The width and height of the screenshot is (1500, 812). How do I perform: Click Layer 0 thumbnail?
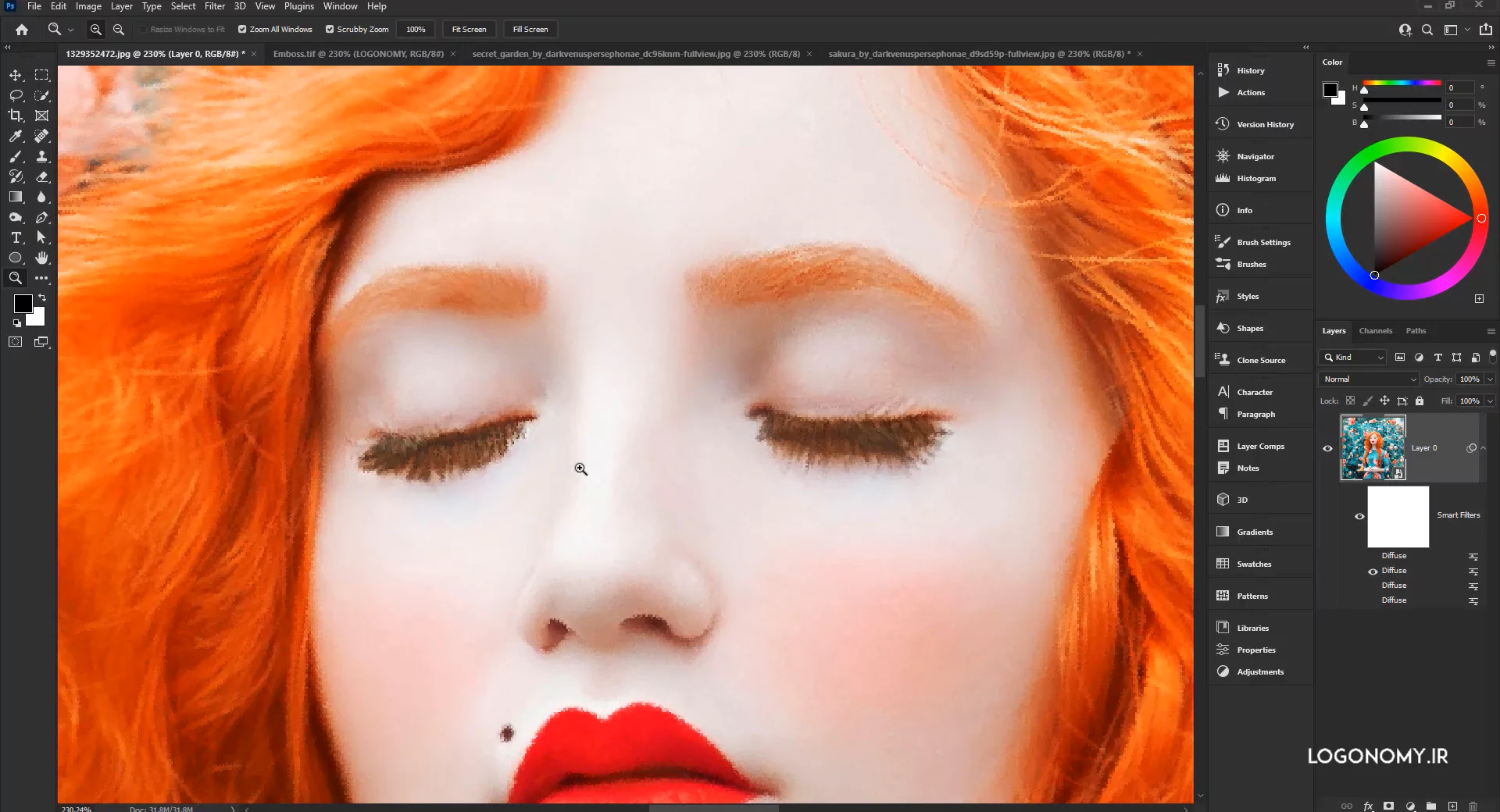point(1373,447)
